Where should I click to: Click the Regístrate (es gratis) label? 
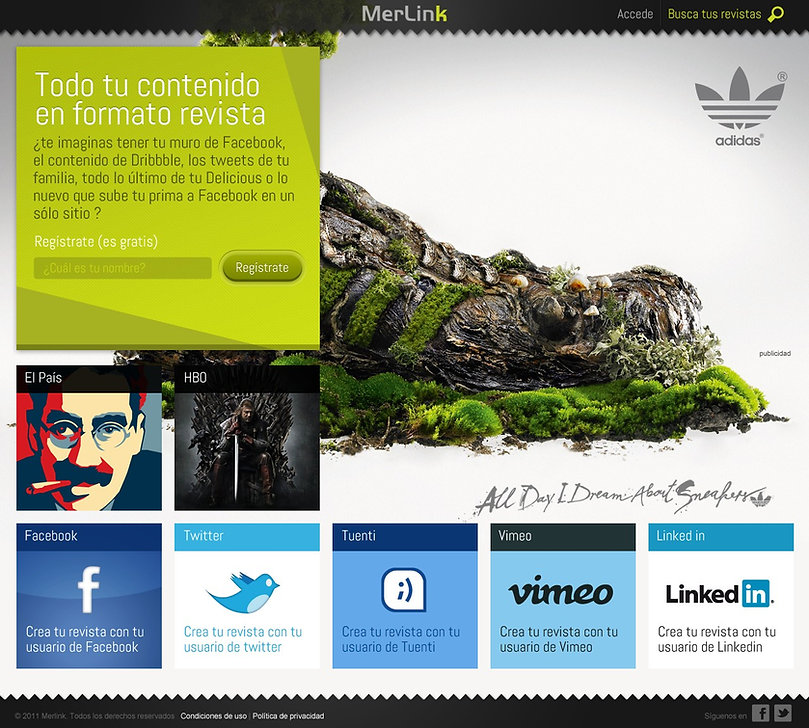click(x=96, y=241)
